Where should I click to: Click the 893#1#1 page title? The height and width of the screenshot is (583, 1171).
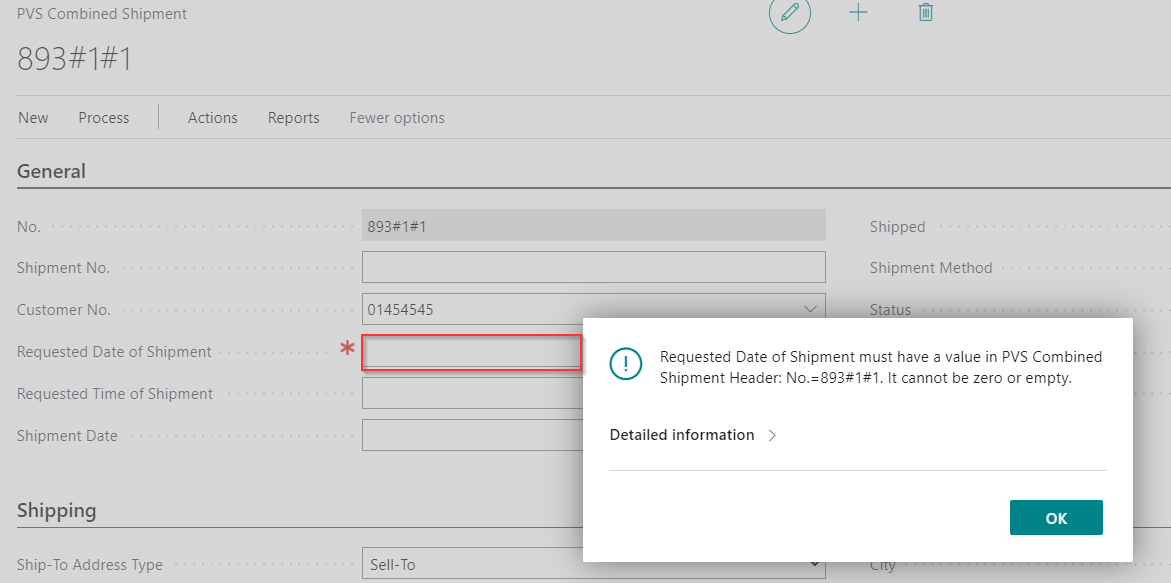point(74,58)
